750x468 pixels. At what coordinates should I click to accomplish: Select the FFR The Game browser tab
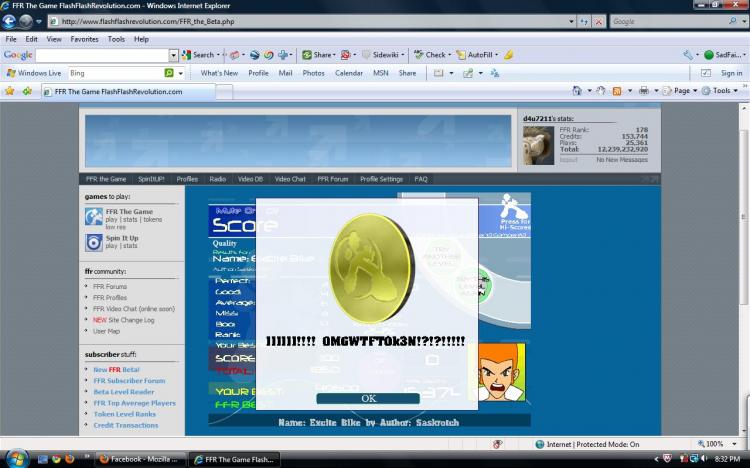128,92
